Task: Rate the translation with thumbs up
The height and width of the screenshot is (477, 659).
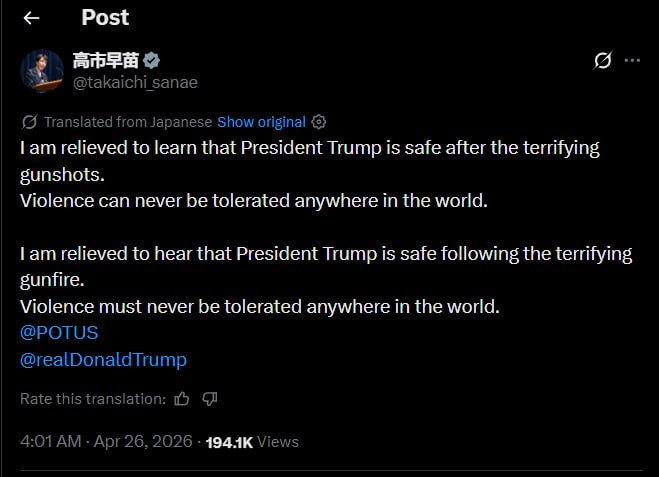Action: pos(181,399)
